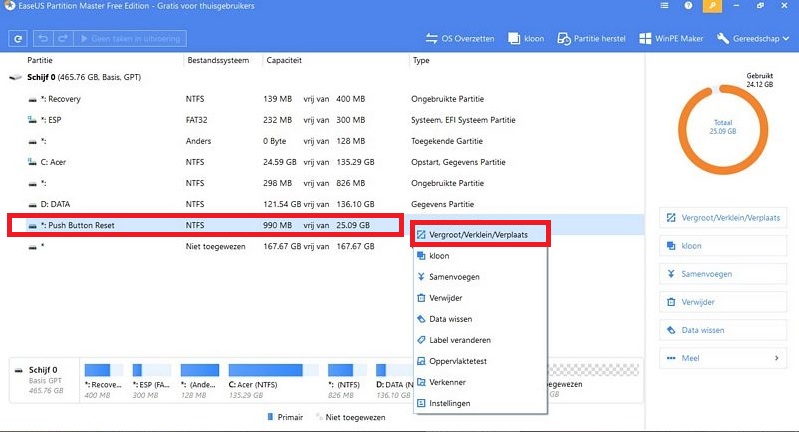Select the C: Acer partition row
Screen dimensions: 799x432
point(324,162)
